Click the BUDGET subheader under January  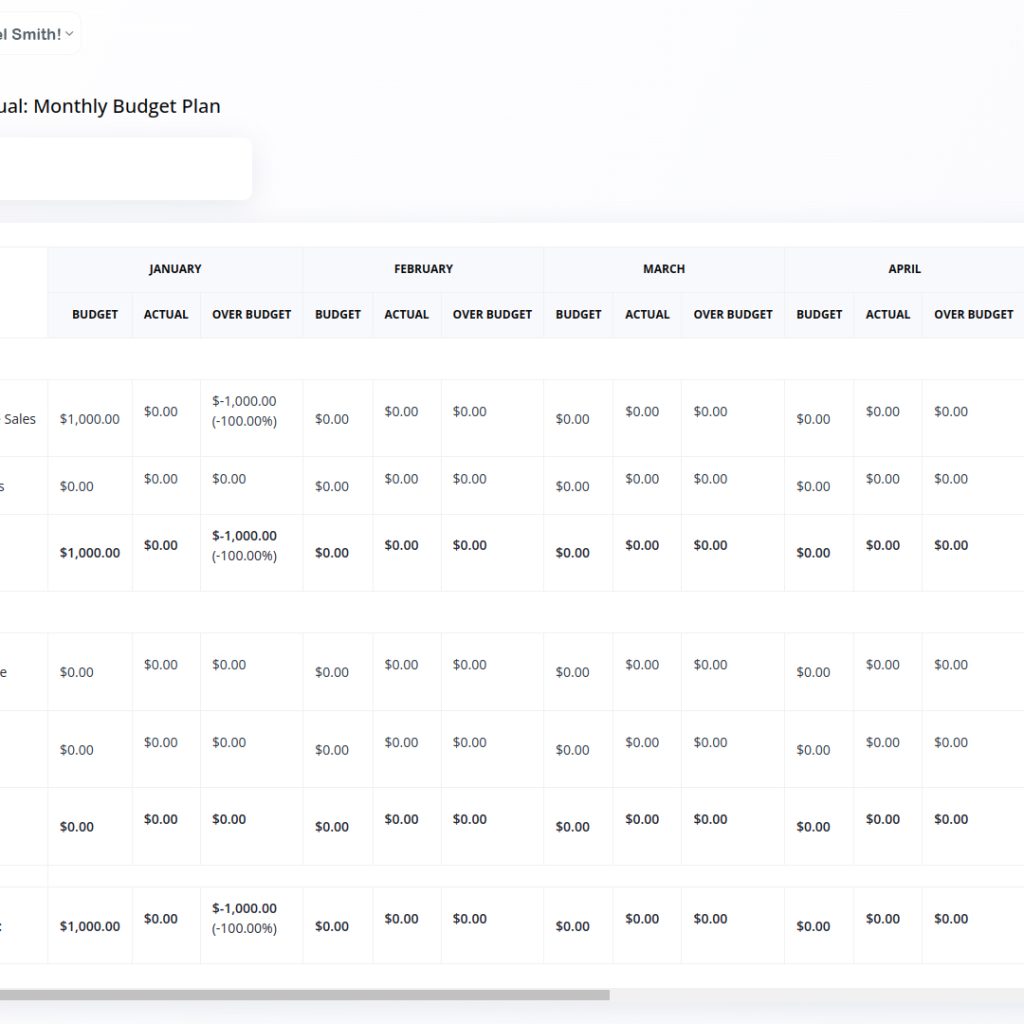pos(95,314)
